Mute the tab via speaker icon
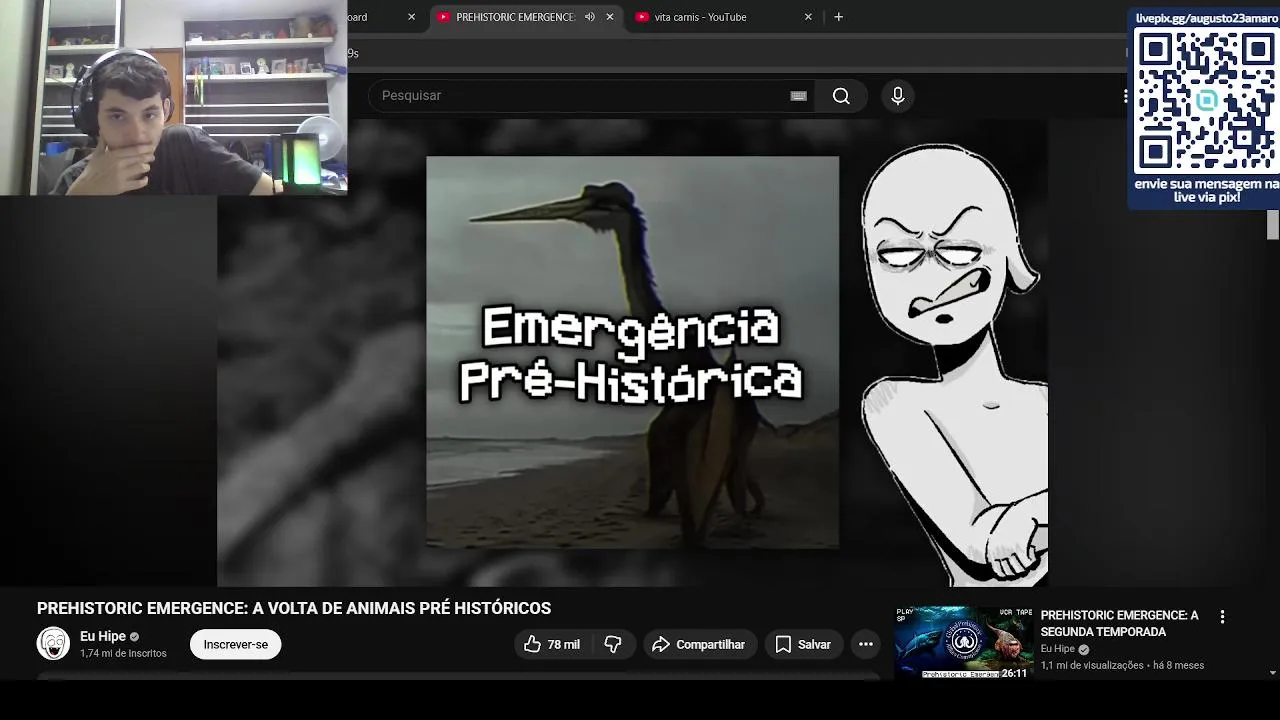1280x720 pixels. pyautogui.click(x=589, y=17)
